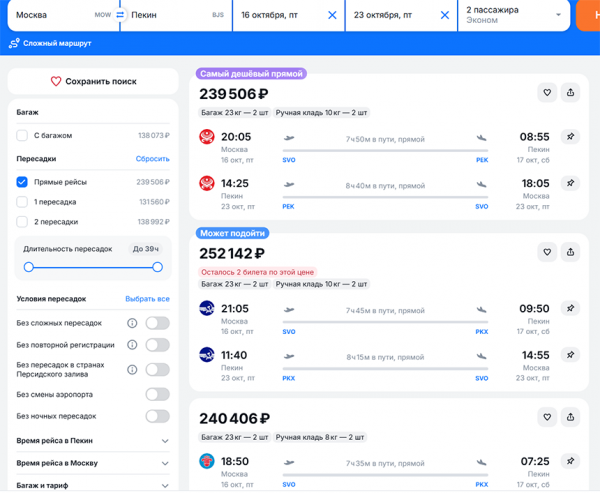Expand Время рейса в Пекин section

pos(93,441)
